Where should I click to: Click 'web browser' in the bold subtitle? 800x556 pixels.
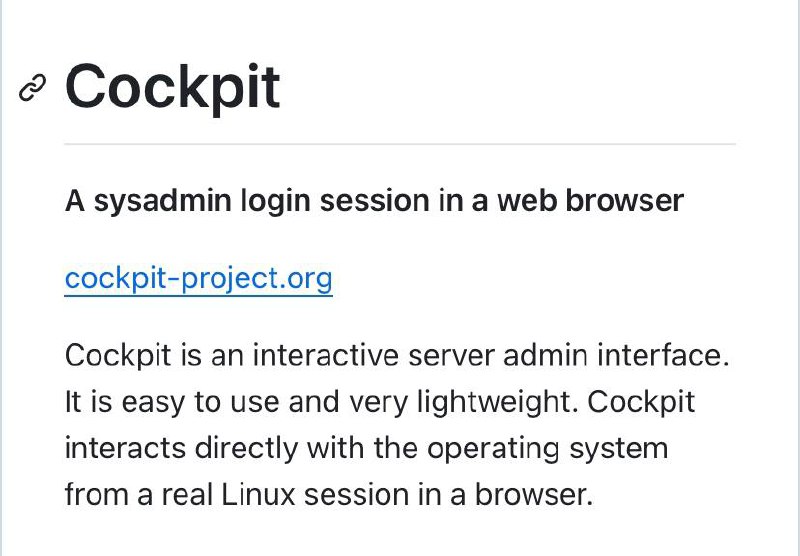pos(590,200)
